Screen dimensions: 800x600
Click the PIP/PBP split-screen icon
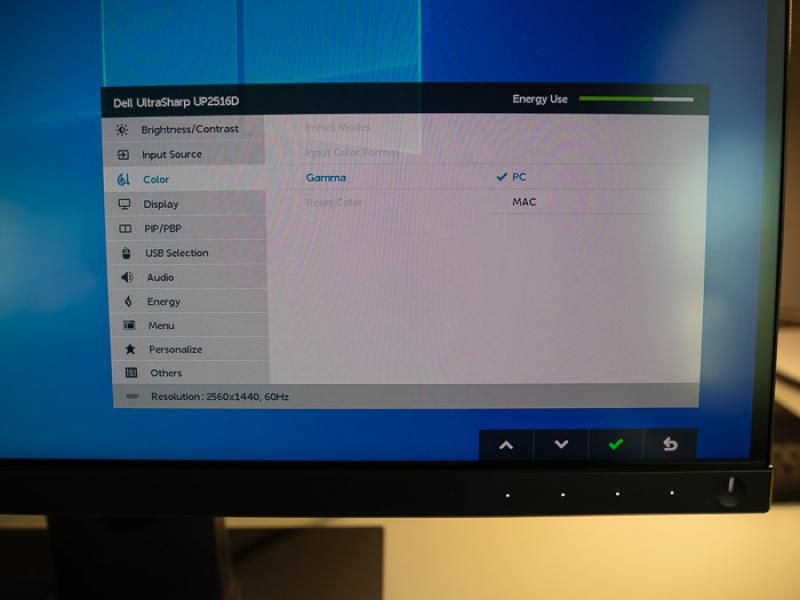coord(126,229)
